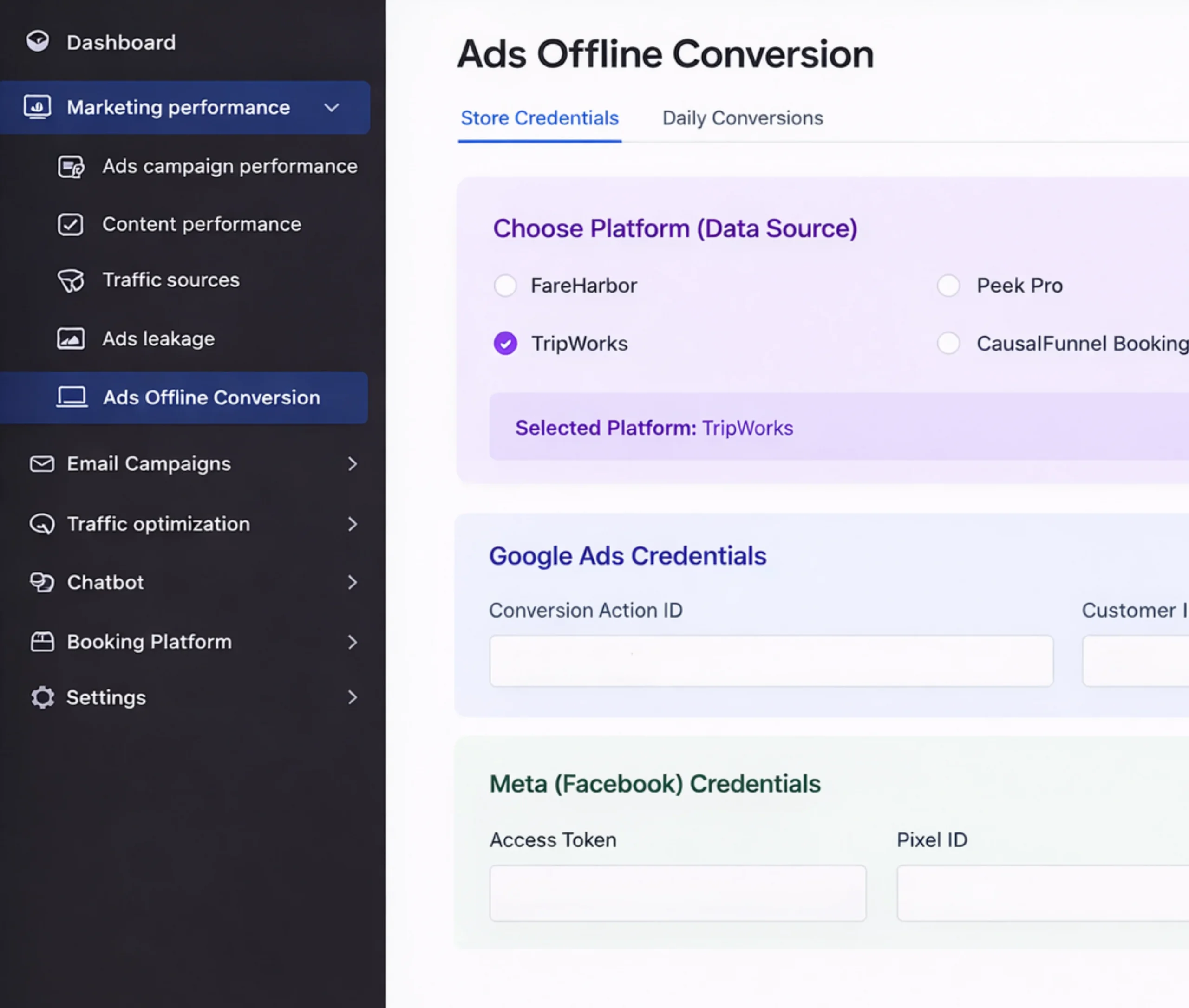Click the Settings gear icon
Screen dimensions: 1189x1008
coord(42,698)
